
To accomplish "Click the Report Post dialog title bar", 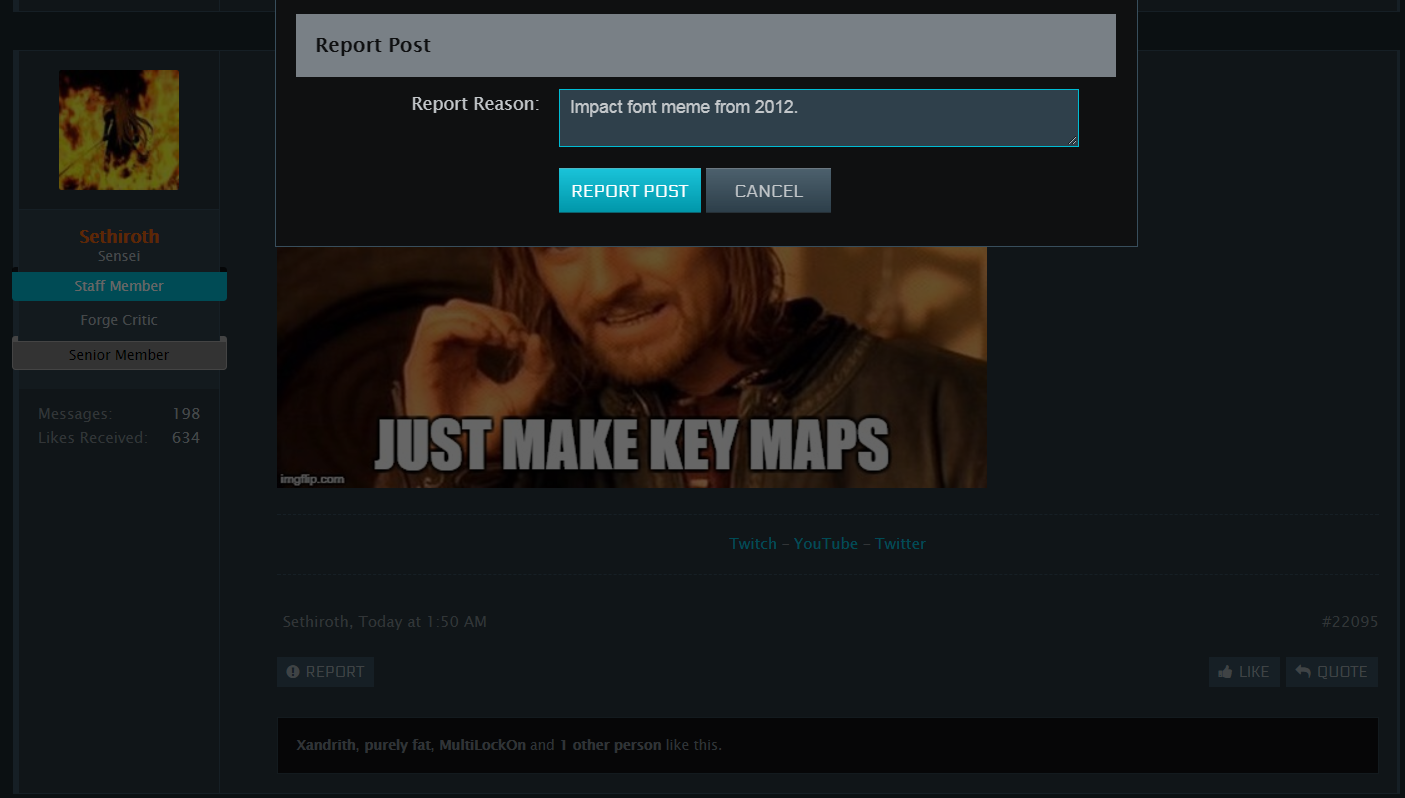I will tap(706, 45).
